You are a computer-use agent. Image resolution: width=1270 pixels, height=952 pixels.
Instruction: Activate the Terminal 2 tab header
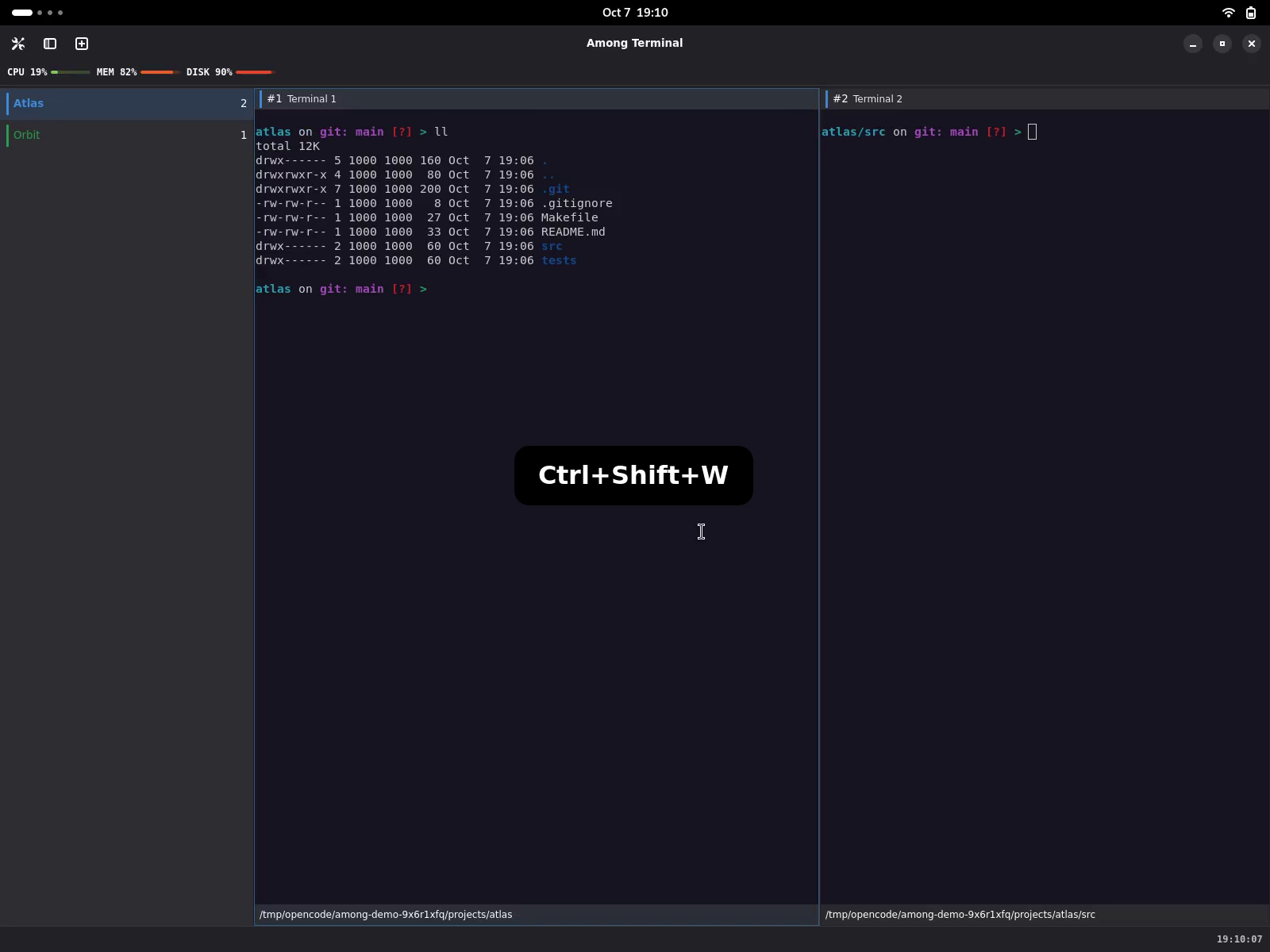coord(1045,99)
